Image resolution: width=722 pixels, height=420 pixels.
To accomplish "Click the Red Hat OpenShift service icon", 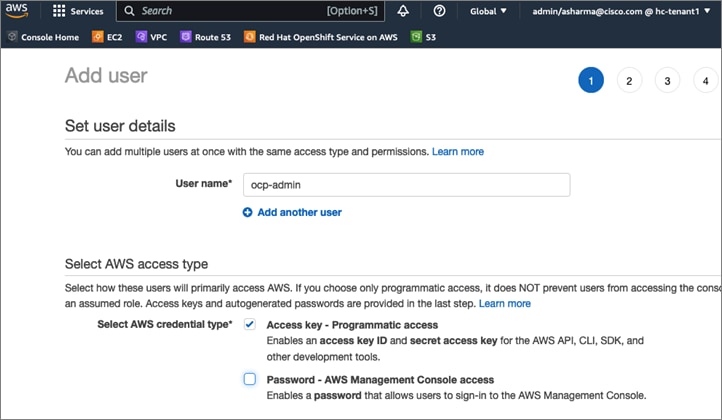I will coord(249,36).
